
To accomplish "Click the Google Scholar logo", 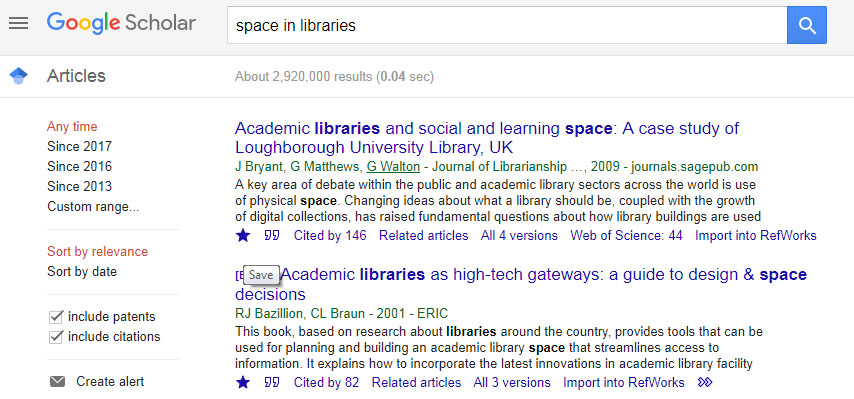I will 121,23.
